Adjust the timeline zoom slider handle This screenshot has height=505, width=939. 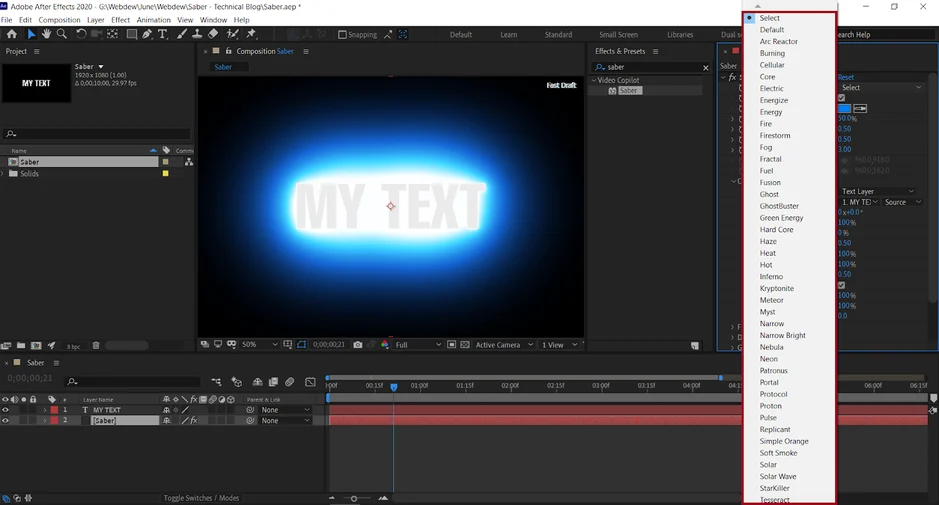(x=354, y=498)
